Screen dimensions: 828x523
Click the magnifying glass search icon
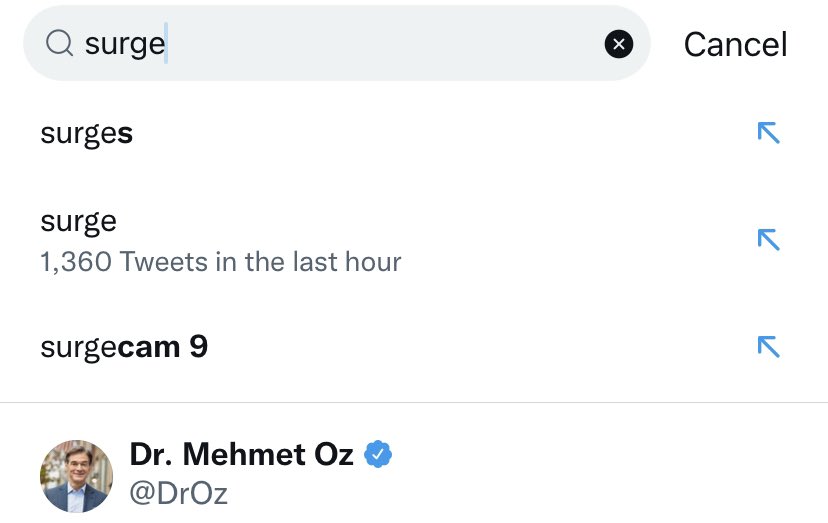coord(60,44)
